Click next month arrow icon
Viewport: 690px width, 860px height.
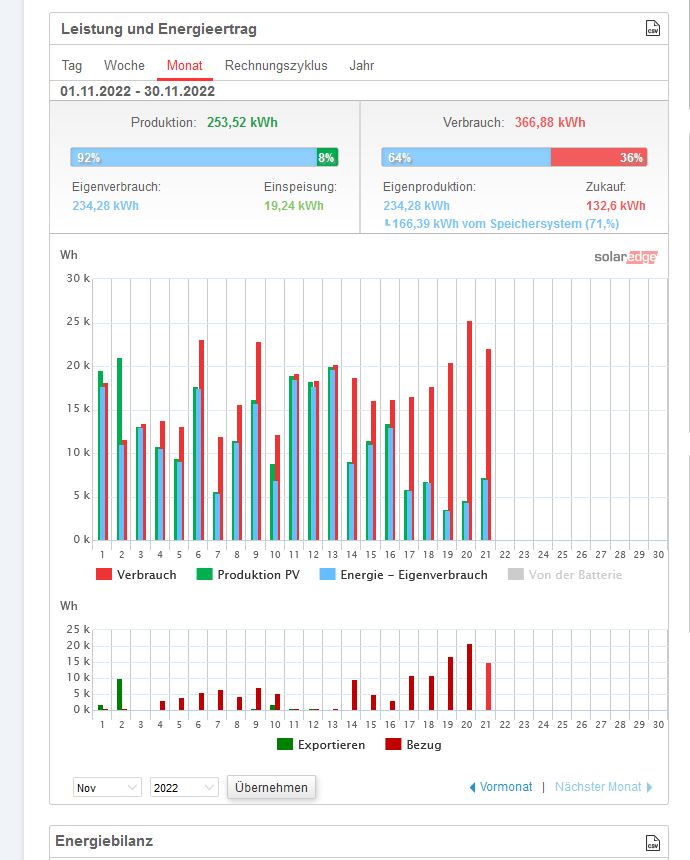click(649, 787)
